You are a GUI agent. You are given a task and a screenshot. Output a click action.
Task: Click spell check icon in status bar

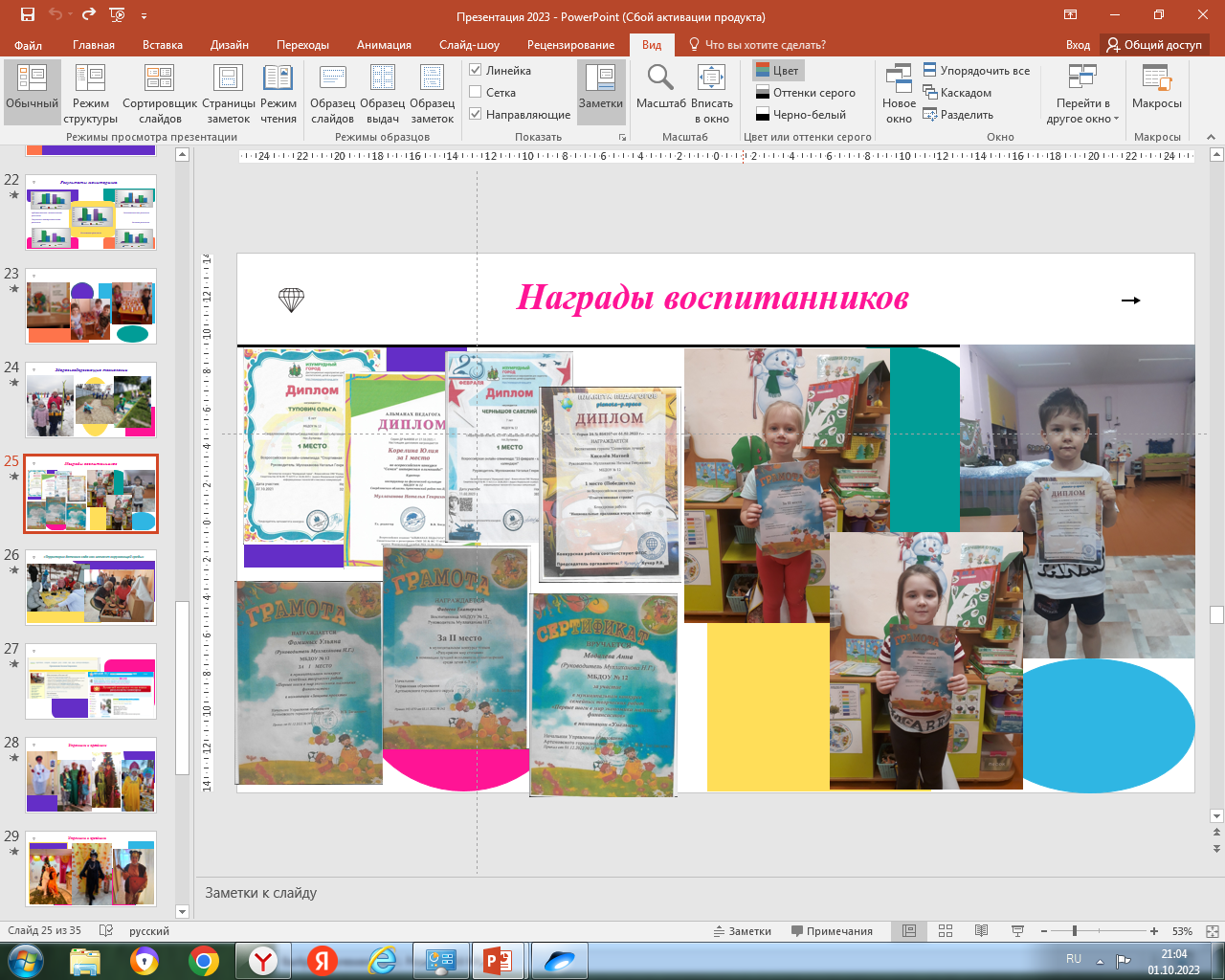pyautogui.click(x=106, y=931)
